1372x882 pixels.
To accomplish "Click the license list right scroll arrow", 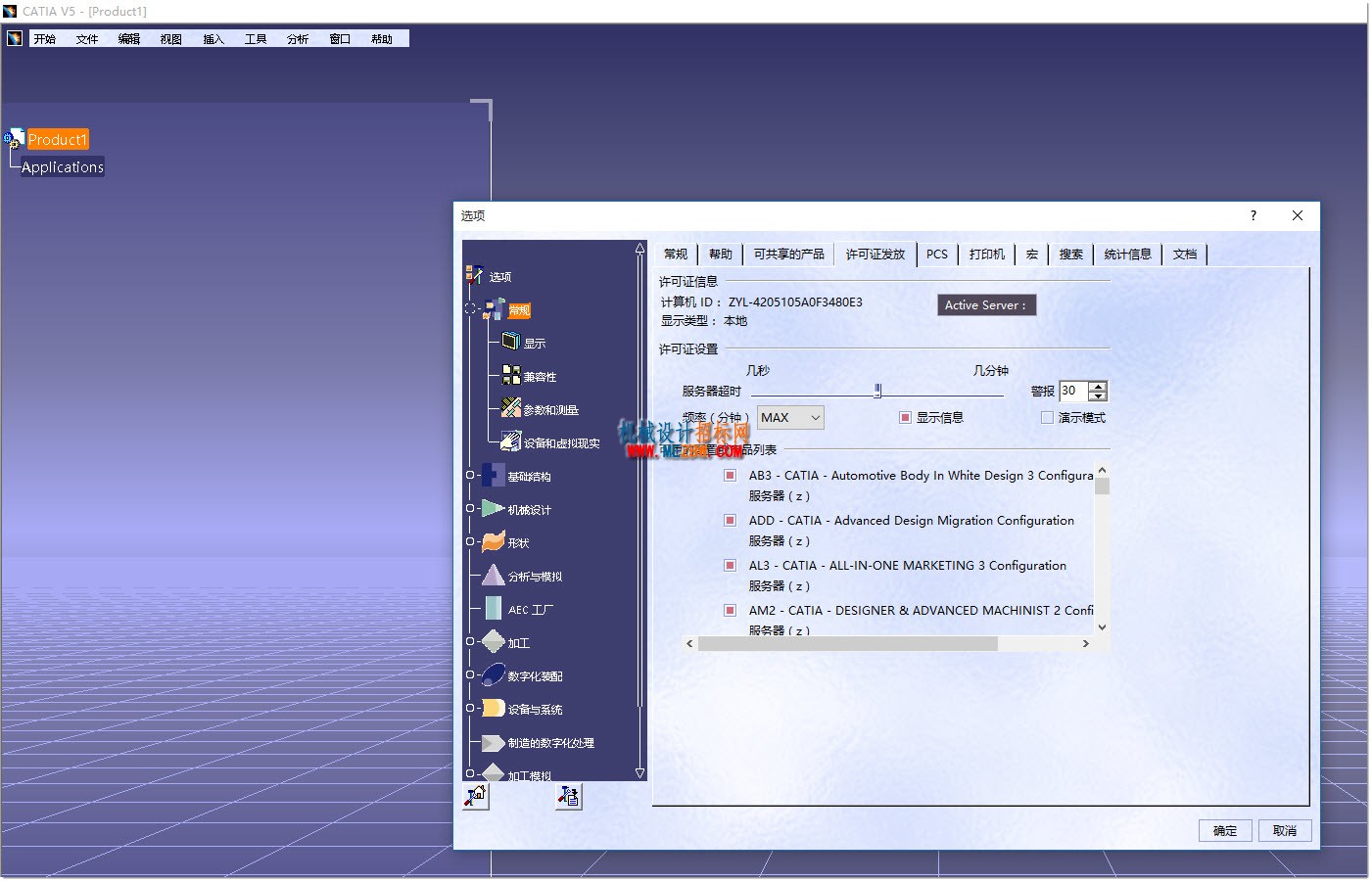I will pyautogui.click(x=1085, y=643).
